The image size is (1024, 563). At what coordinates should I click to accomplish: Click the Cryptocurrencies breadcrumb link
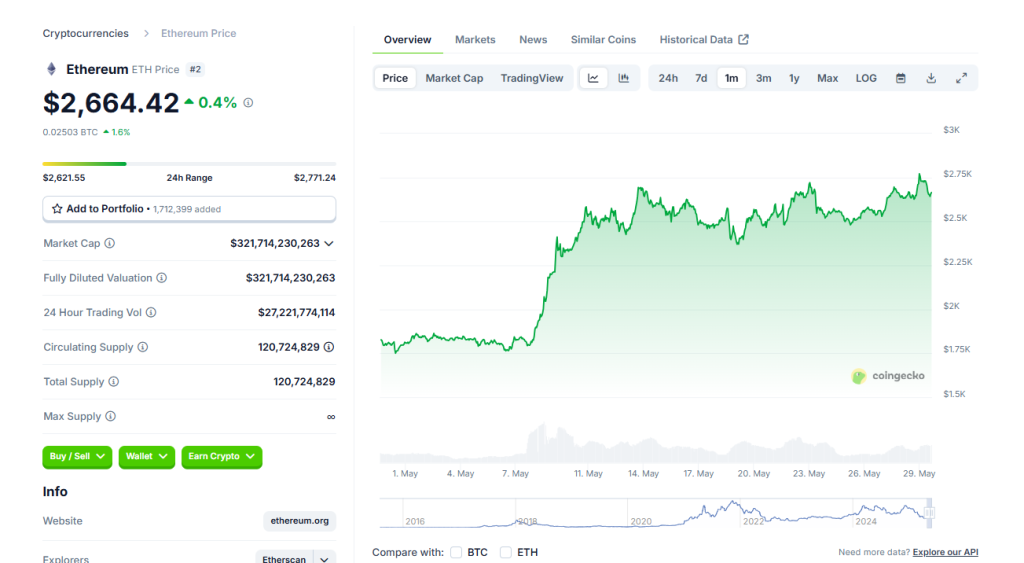pos(86,33)
